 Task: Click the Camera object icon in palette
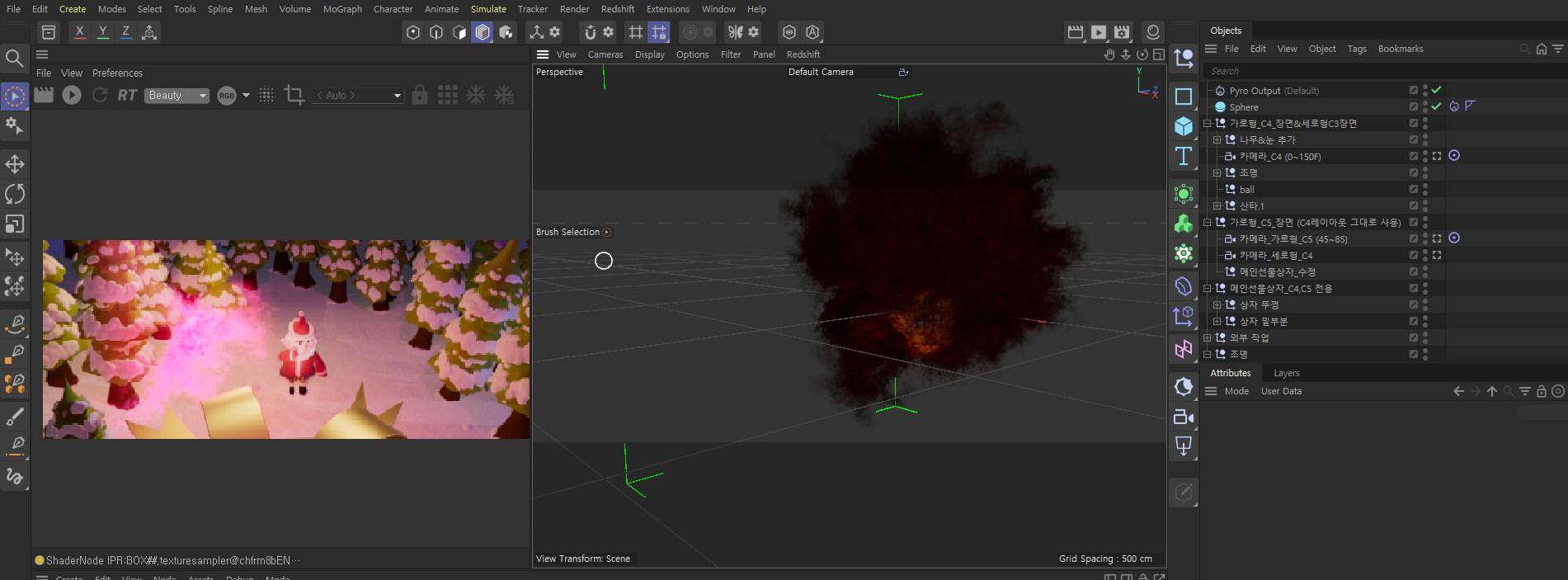pyautogui.click(x=1184, y=417)
